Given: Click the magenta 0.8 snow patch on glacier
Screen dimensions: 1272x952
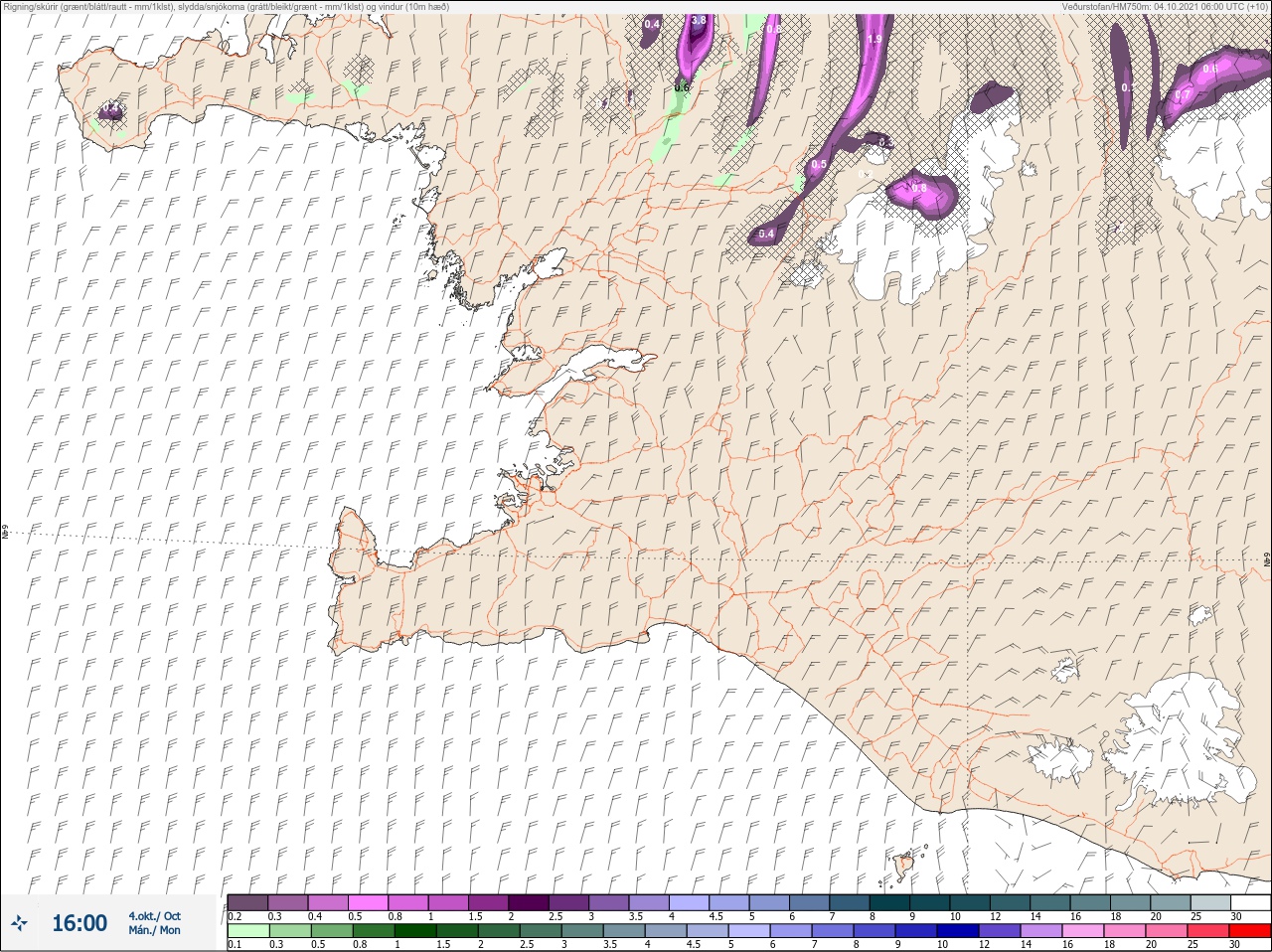Looking at the screenshot, I should [x=921, y=194].
